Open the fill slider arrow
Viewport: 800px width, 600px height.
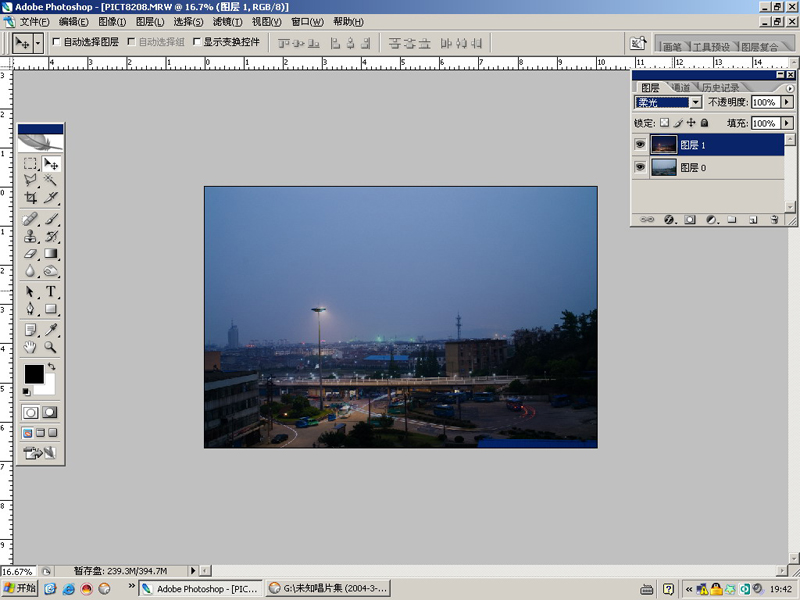(x=787, y=123)
